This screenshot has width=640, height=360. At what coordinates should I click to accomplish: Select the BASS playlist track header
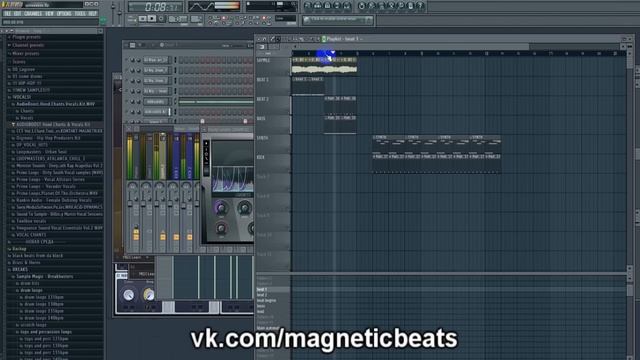(273, 124)
